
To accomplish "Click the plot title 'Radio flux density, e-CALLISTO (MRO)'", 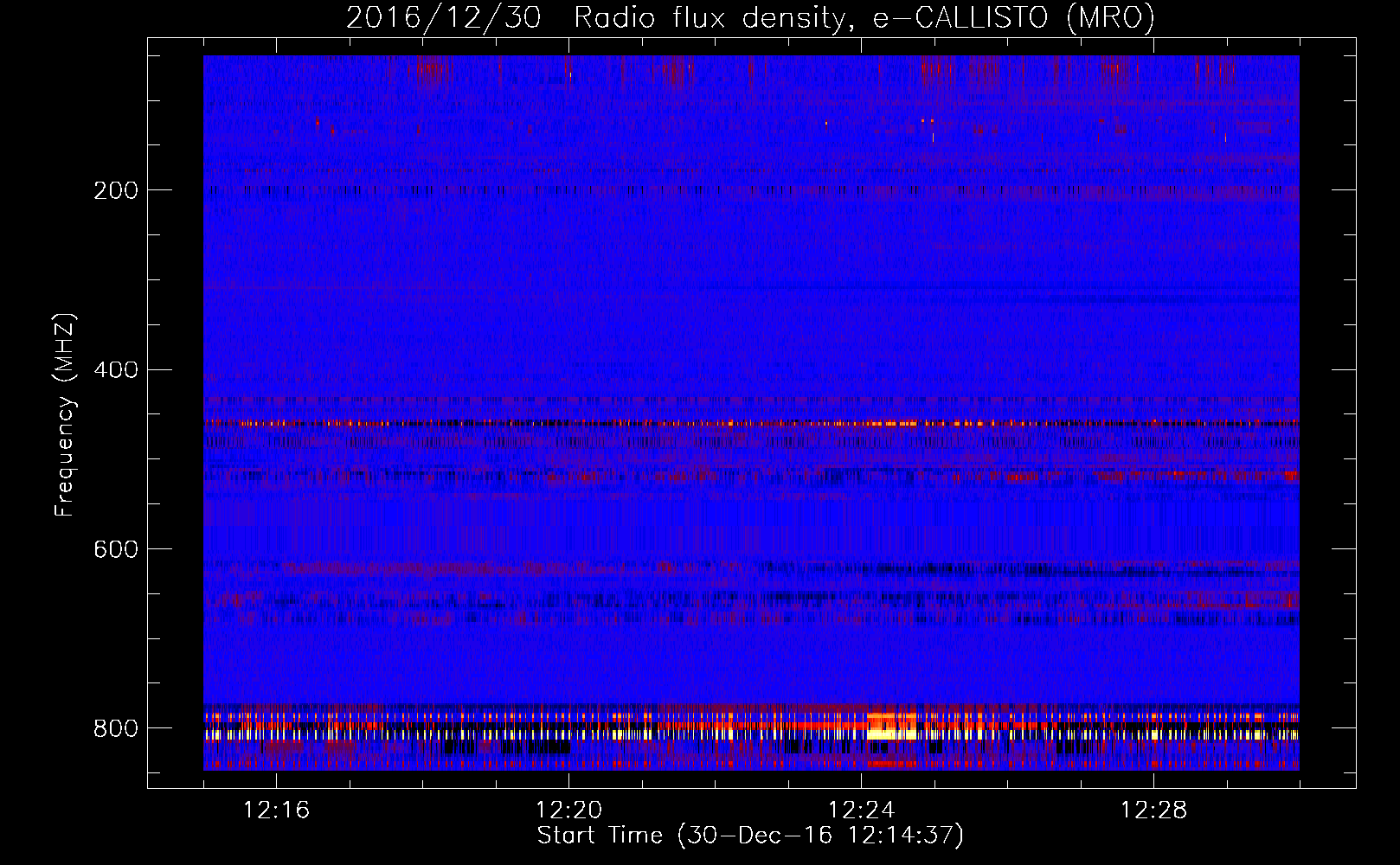I will pos(864,17).
